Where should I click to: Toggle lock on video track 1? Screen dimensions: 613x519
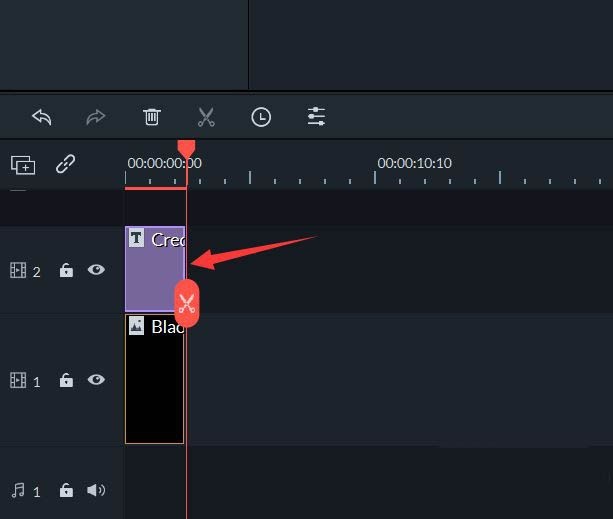tap(66, 379)
